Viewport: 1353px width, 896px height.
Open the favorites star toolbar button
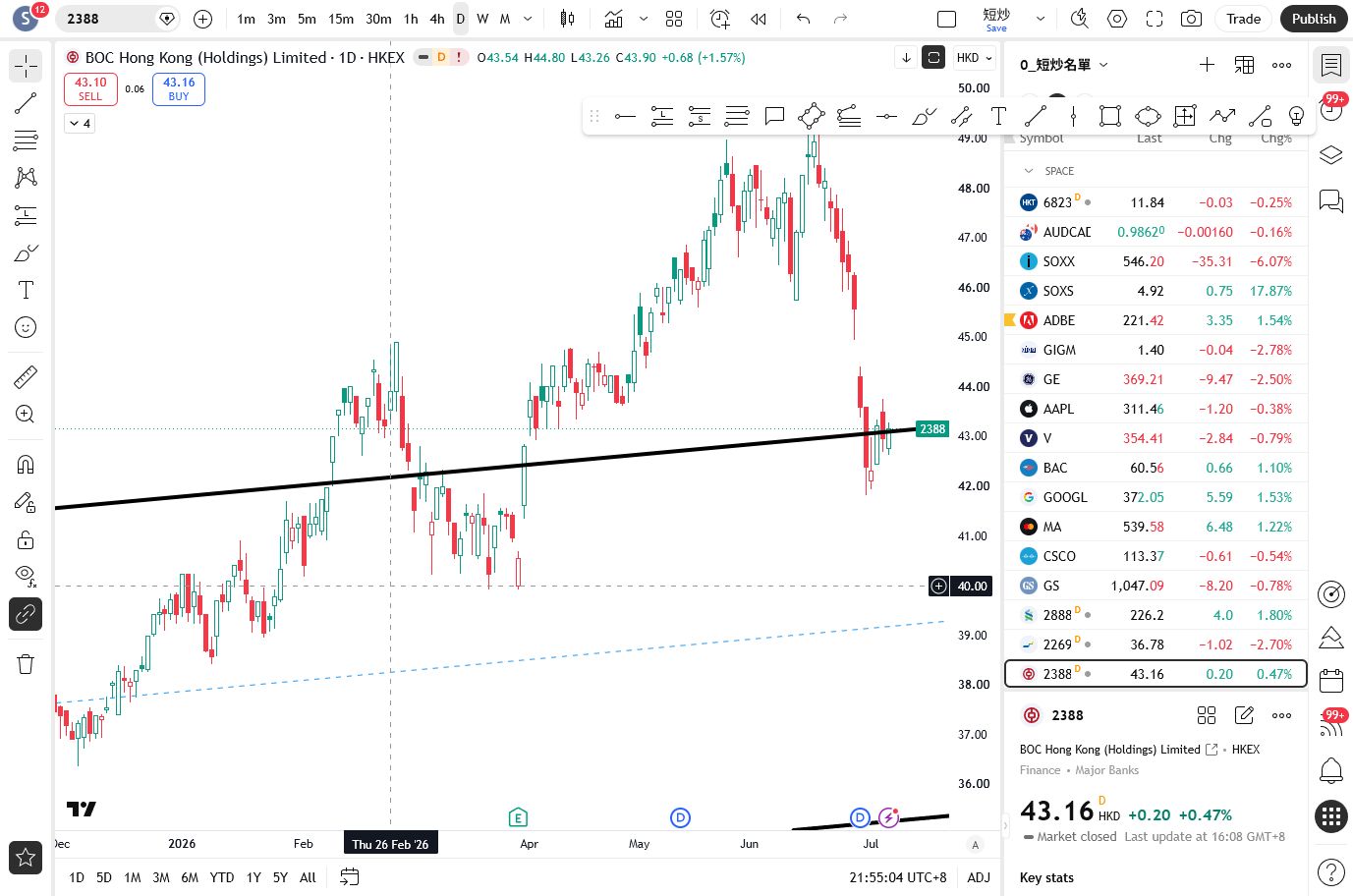[x=26, y=858]
